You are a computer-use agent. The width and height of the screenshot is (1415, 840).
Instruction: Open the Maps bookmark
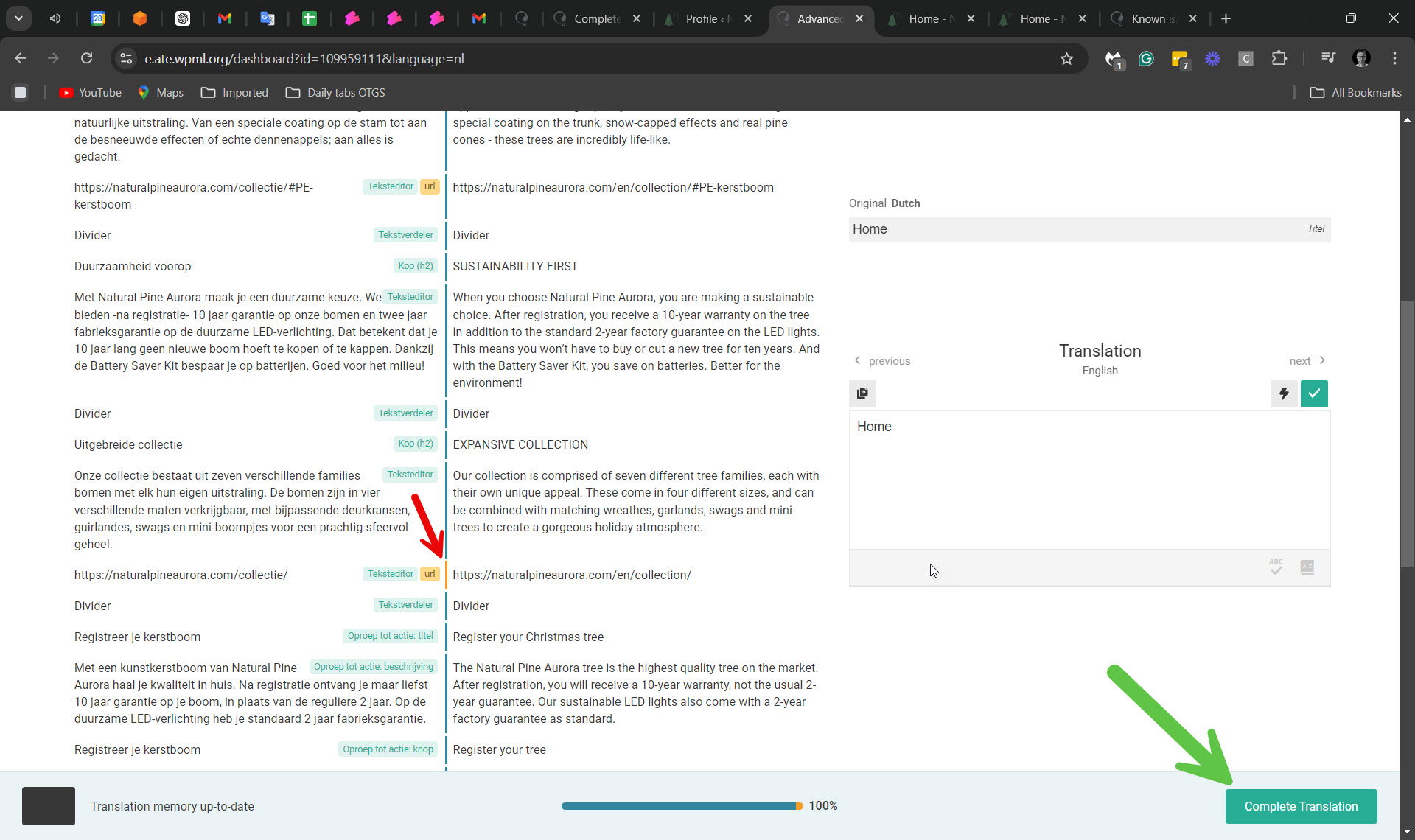(x=160, y=92)
